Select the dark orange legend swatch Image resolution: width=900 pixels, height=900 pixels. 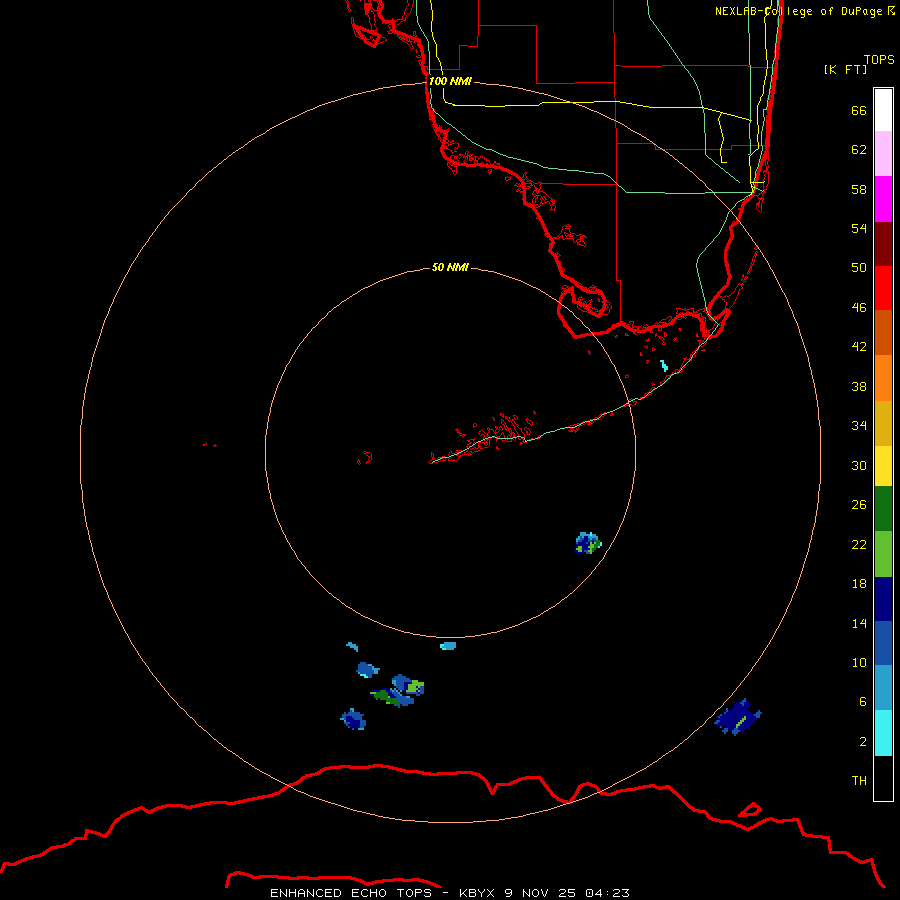tap(883, 332)
